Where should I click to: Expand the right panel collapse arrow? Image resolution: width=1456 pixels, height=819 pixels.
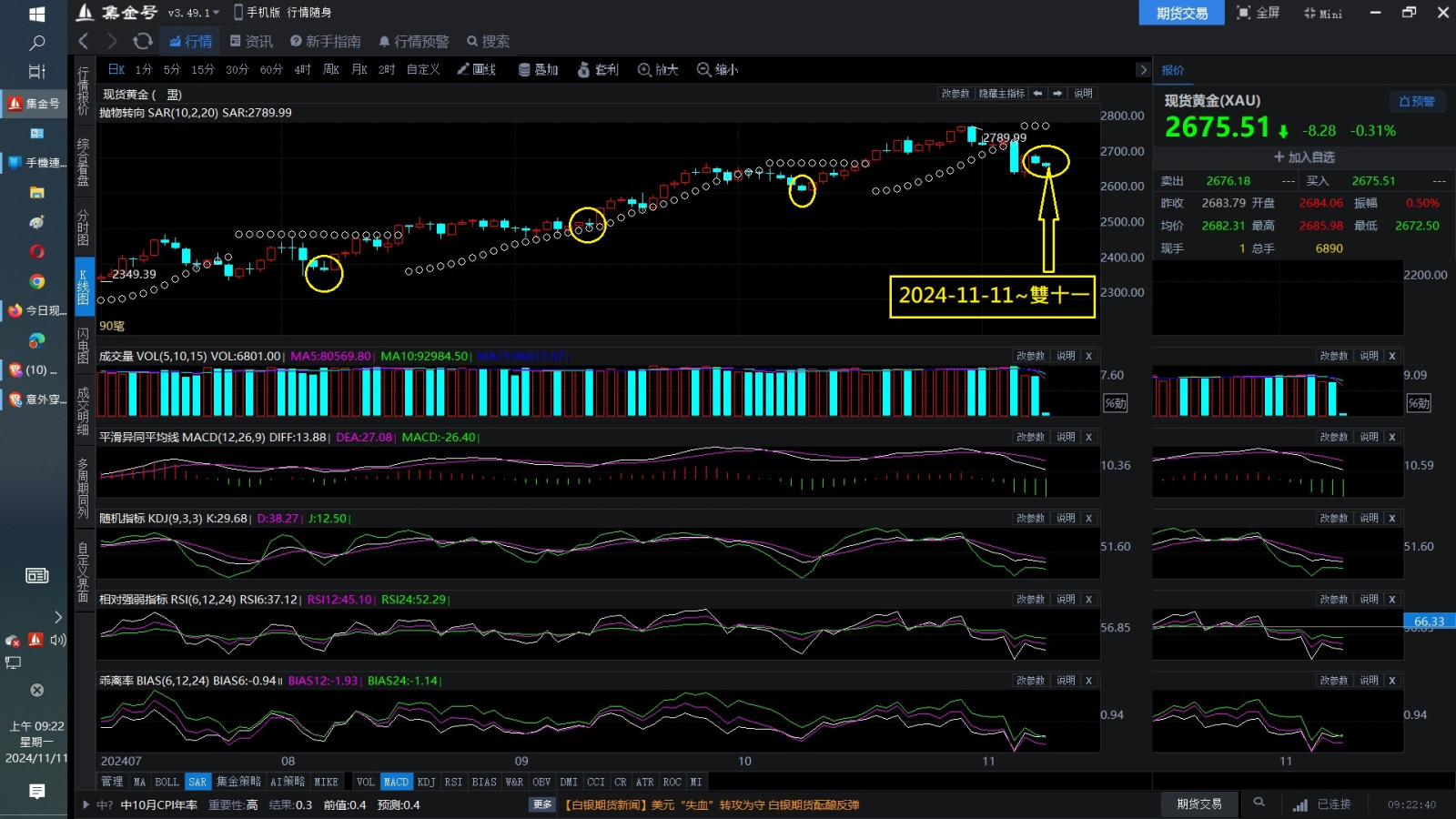(x=1143, y=70)
